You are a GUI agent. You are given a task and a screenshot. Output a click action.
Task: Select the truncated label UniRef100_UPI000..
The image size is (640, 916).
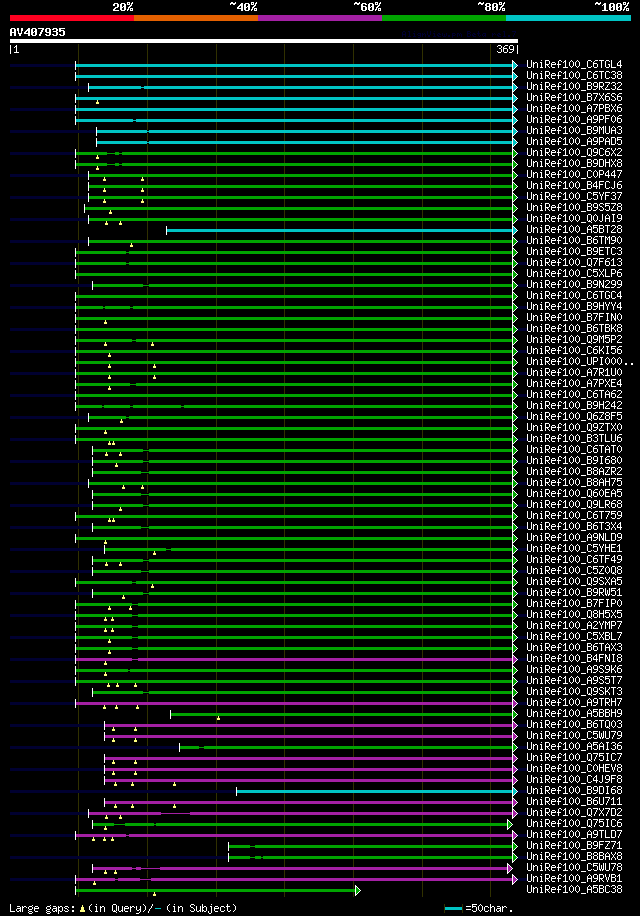(579, 362)
